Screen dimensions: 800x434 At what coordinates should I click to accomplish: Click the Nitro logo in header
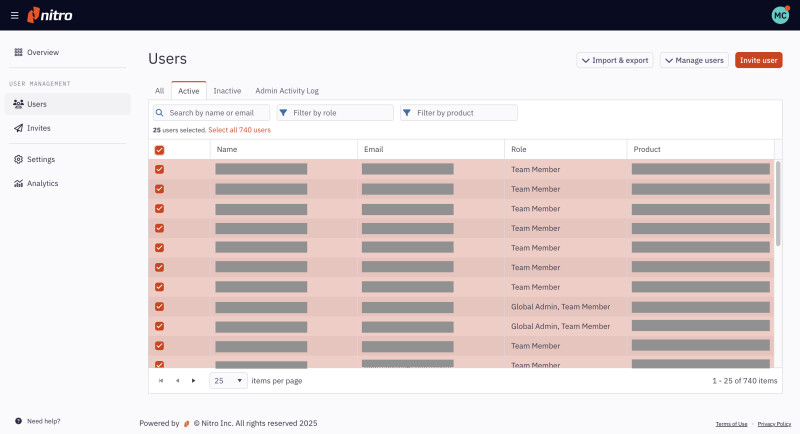tap(50, 15)
